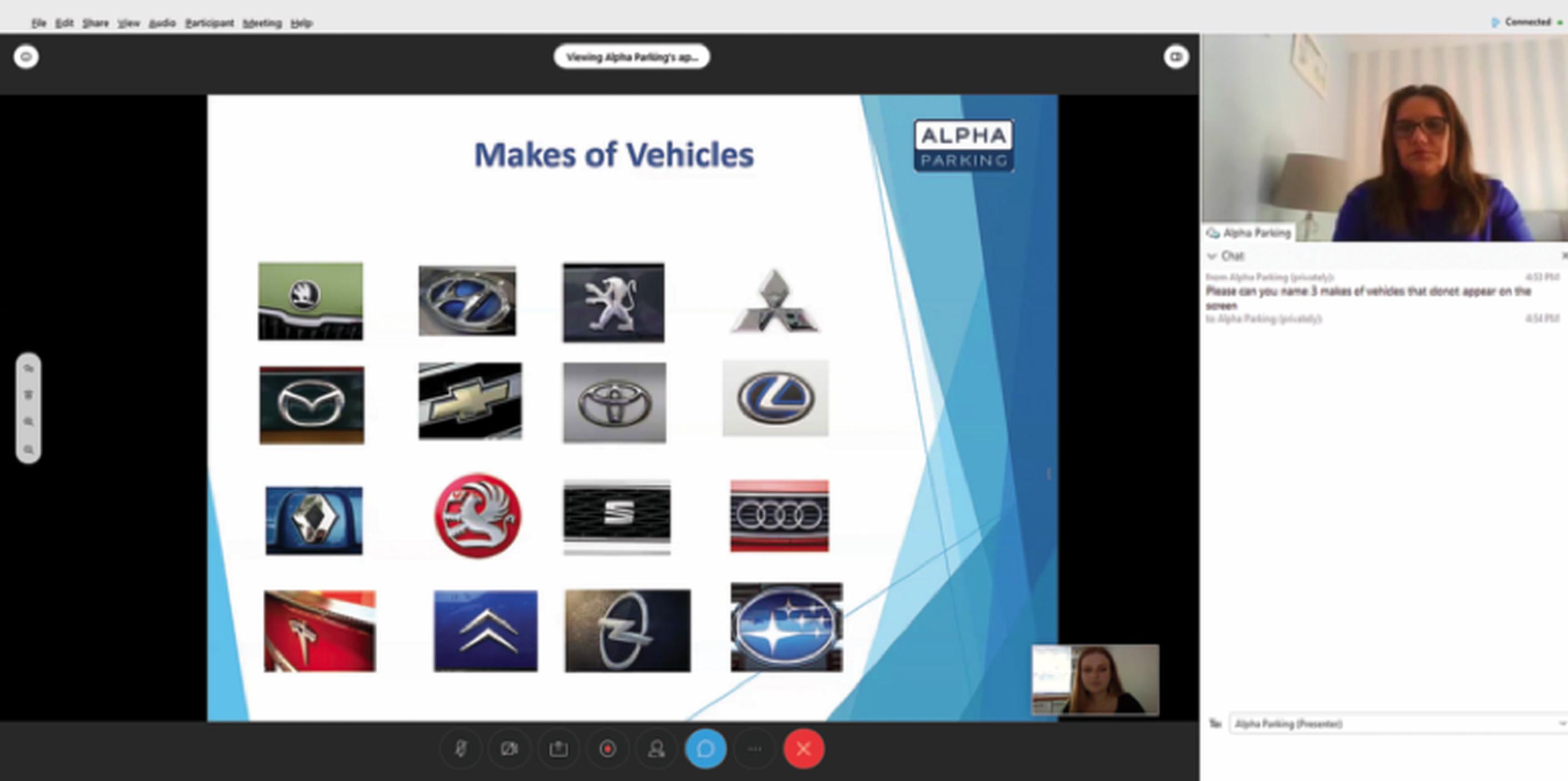This screenshot has width=1568, height=781.
Task: Open the View menu
Action: [x=128, y=23]
